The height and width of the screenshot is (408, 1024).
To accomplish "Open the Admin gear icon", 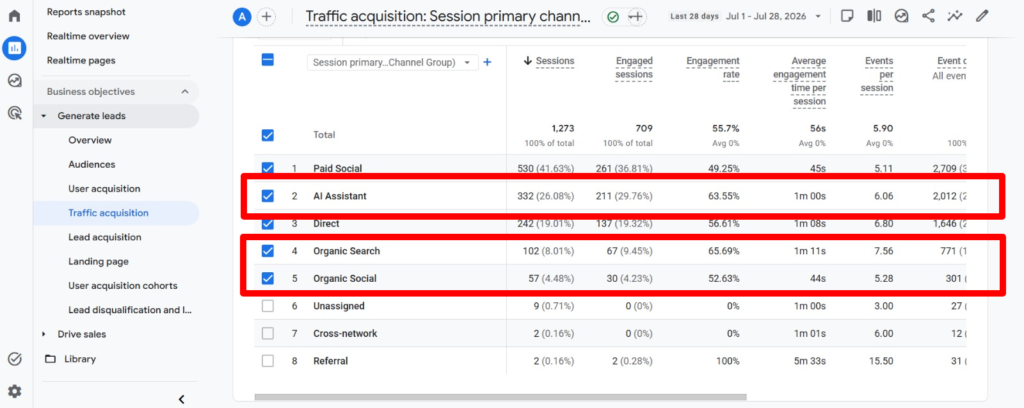I will [x=14, y=391].
